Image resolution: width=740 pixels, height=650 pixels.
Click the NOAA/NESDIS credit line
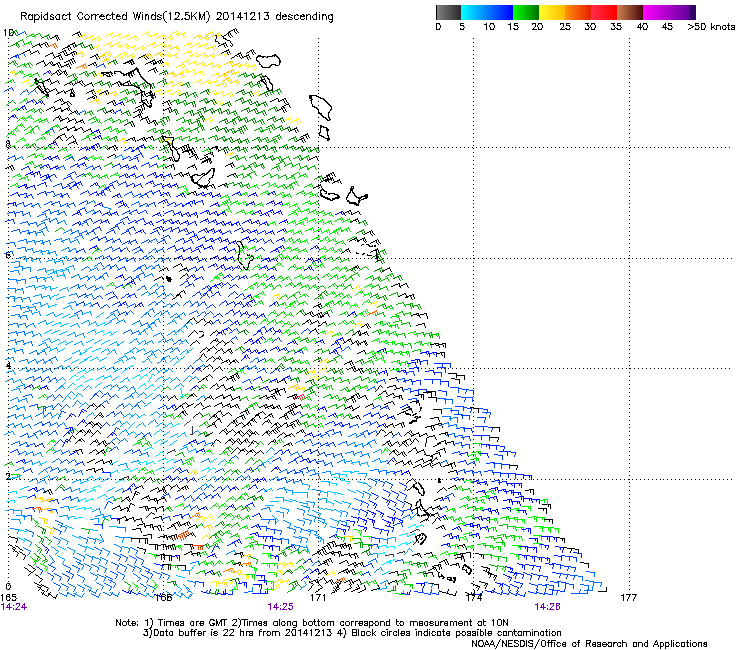tap(589, 644)
